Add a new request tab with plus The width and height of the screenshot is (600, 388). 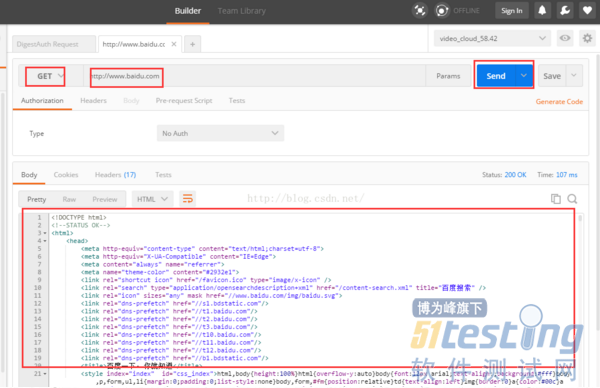[x=192, y=44]
